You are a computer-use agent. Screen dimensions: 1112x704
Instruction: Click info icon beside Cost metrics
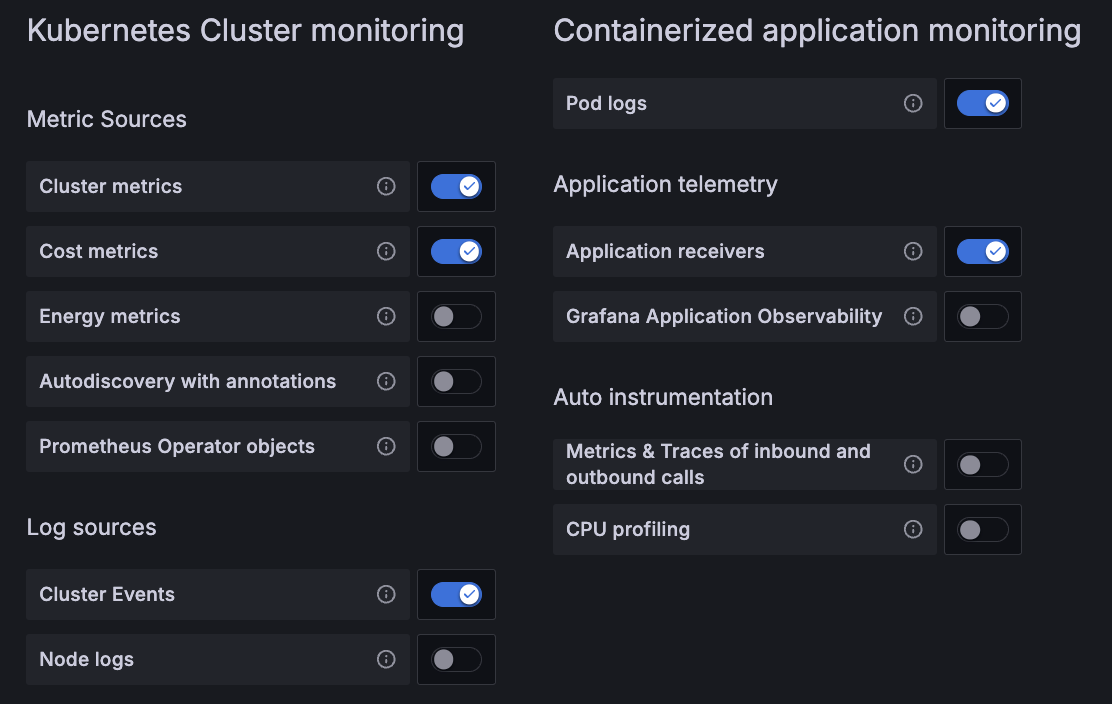point(386,251)
